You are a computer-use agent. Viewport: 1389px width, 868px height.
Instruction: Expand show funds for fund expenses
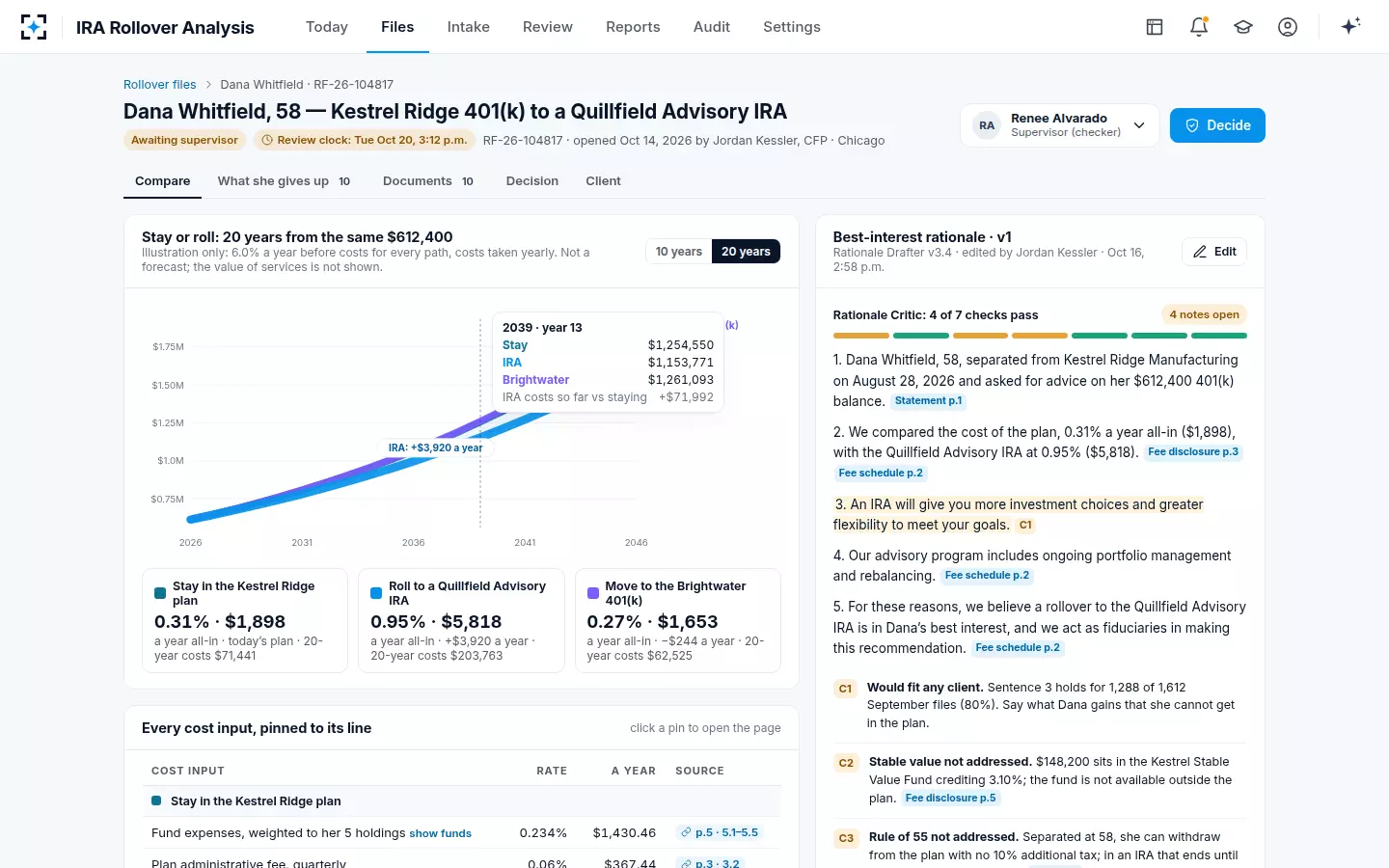441,833
